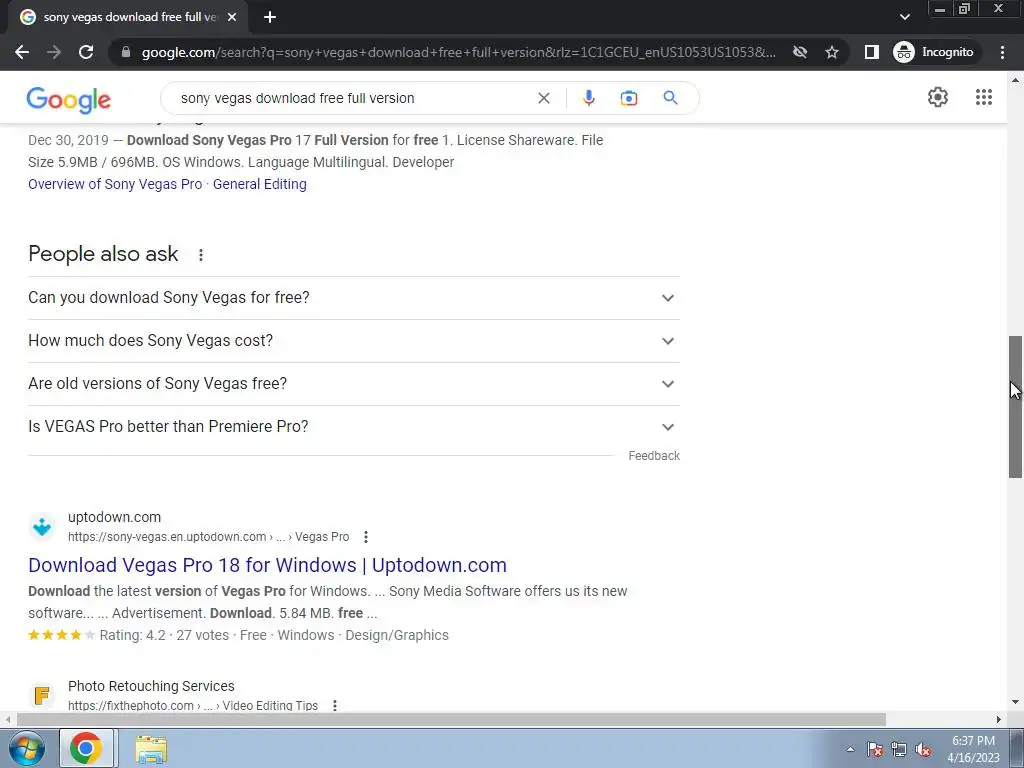Go back to the previous page

(x=22, y=52)
